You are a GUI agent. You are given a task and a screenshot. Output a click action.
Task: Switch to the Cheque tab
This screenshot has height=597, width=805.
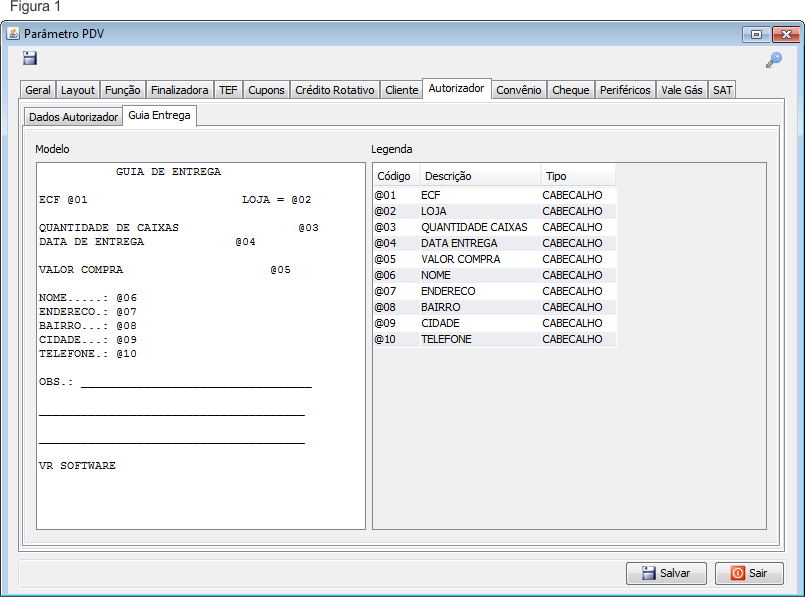point(570,90)
